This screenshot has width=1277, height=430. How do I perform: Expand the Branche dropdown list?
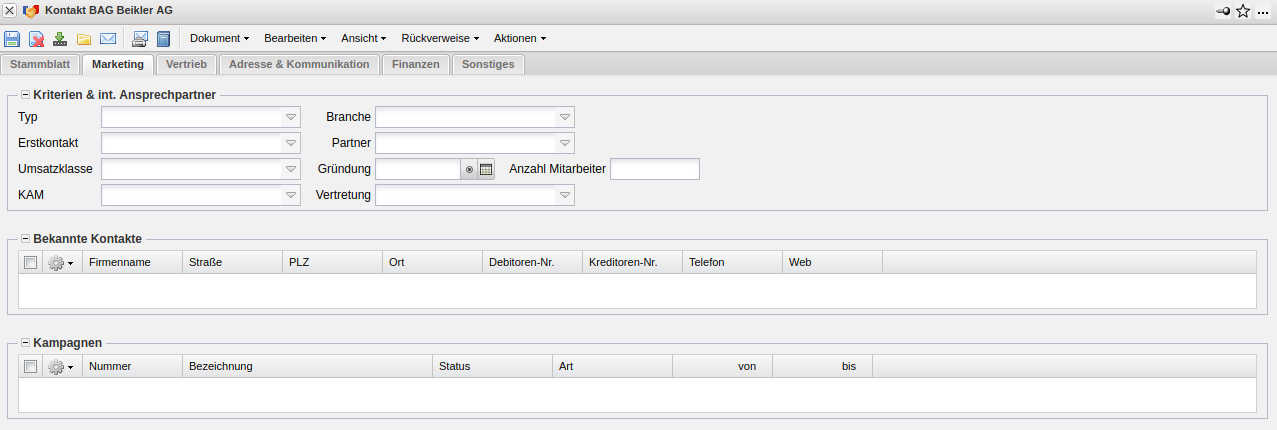[x=565, y=117]
